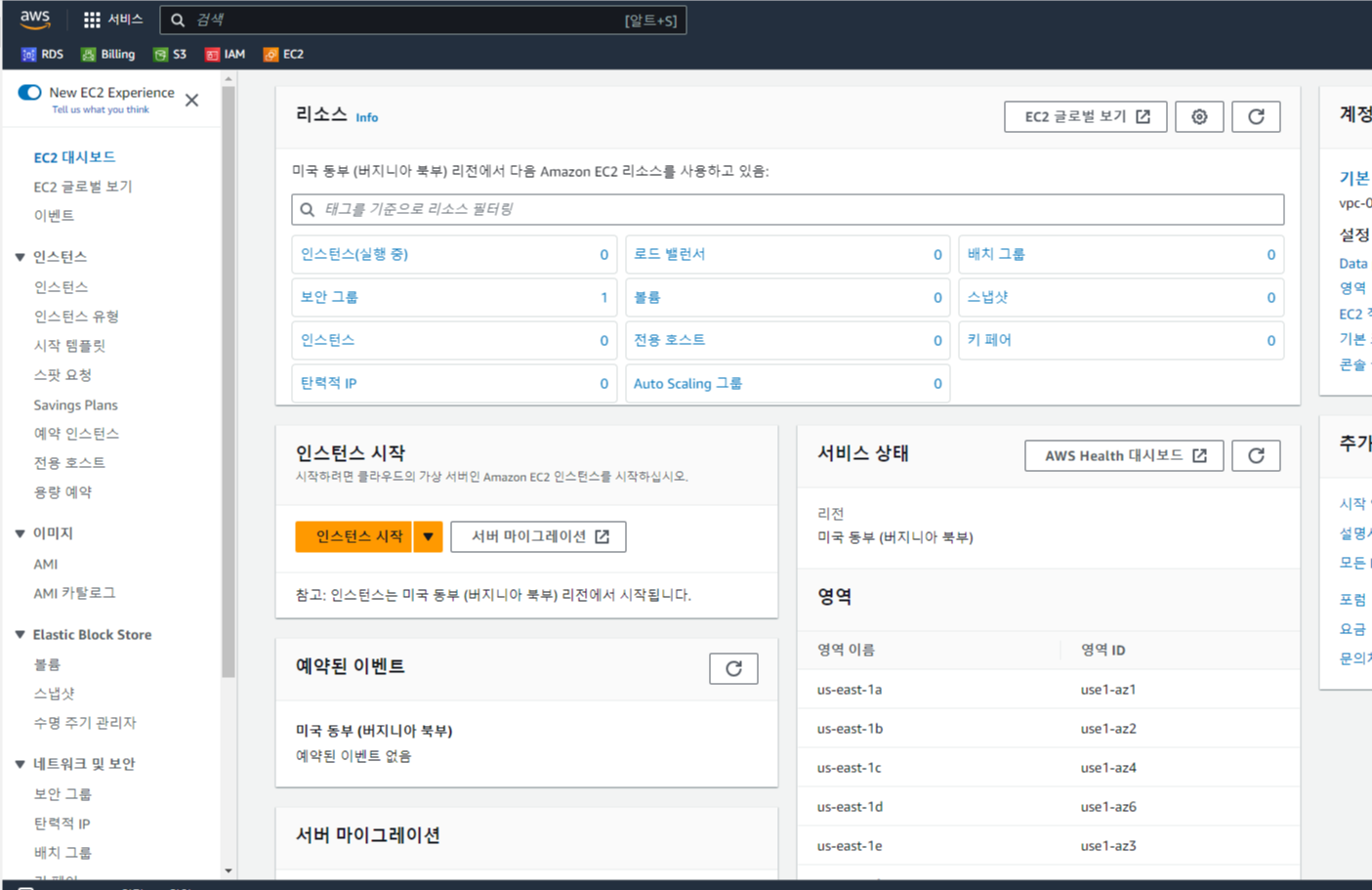
Task: Open the 서비스 grid menu
Action: (x=113, y=20)
